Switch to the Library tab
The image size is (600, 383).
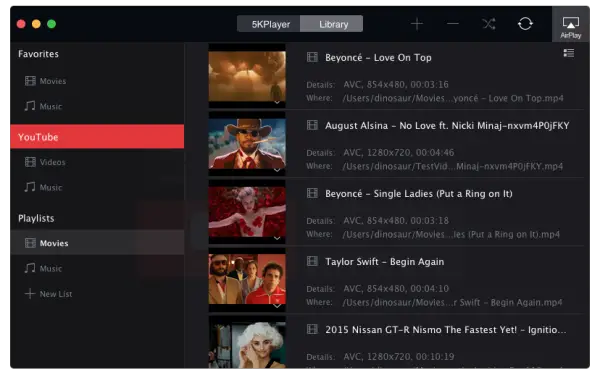coord(332,24)
